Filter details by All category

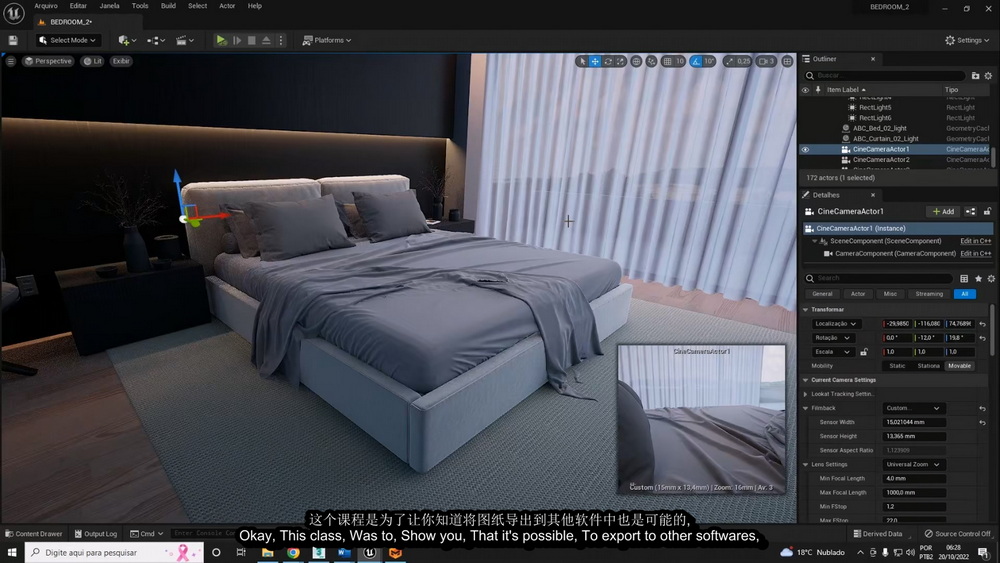(x=964, y=294)
